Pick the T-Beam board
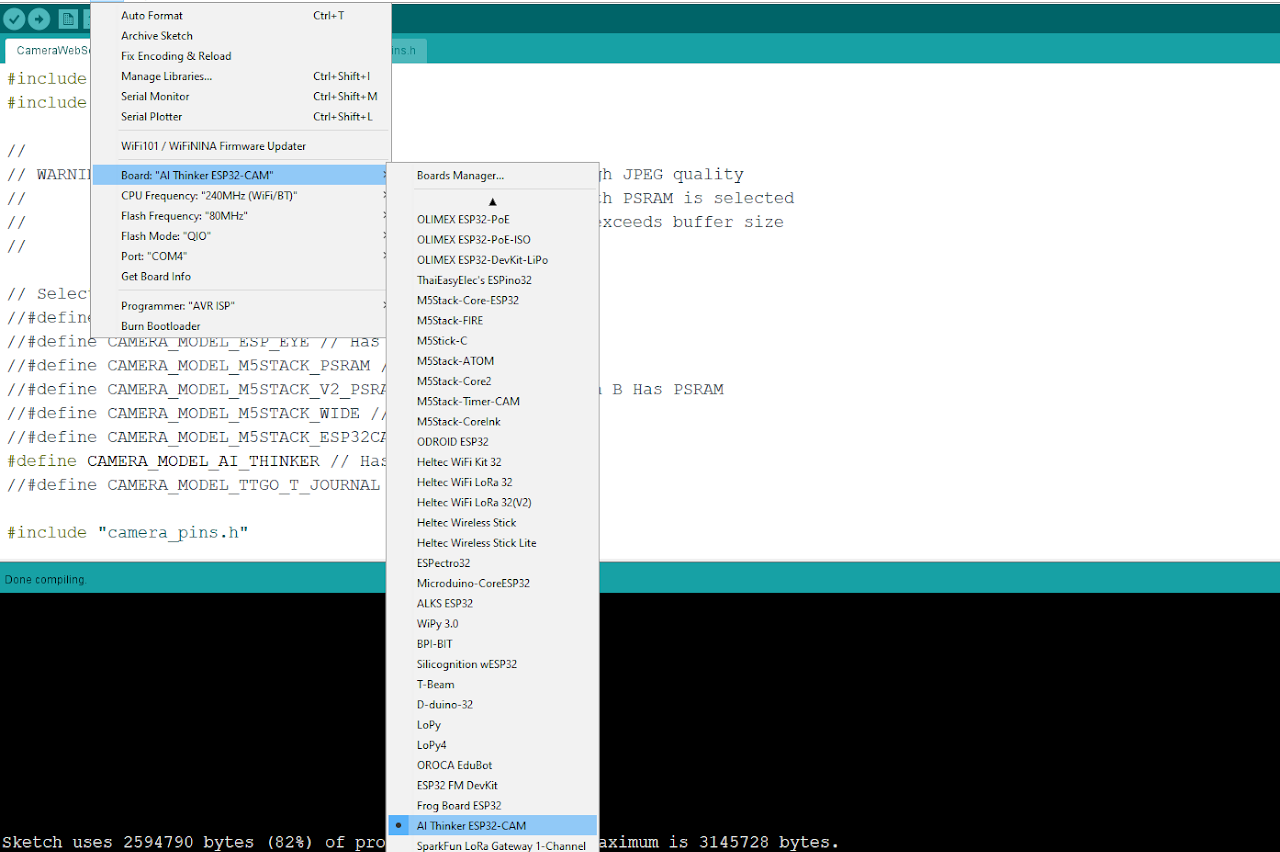 tap(493, 684)
